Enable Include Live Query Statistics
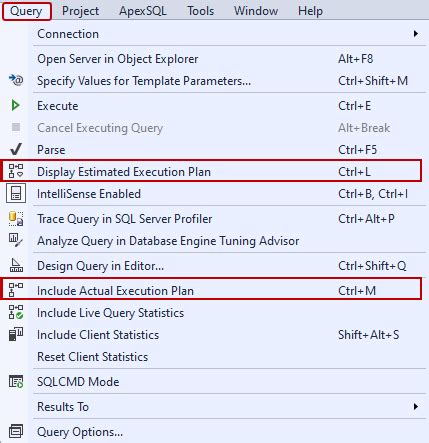This screenshot has height=443, width=429. [213, 313]
